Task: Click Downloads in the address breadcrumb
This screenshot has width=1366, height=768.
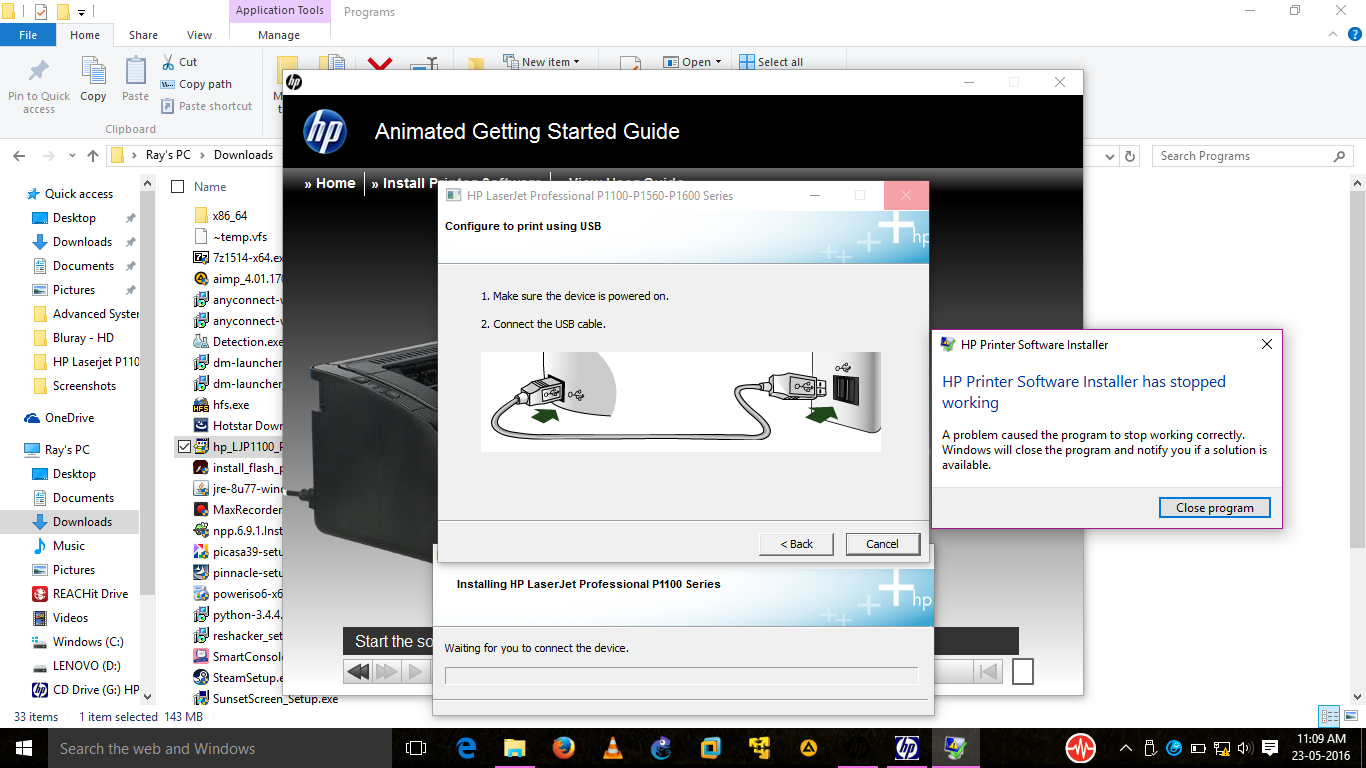Action: tap(243, 155)
